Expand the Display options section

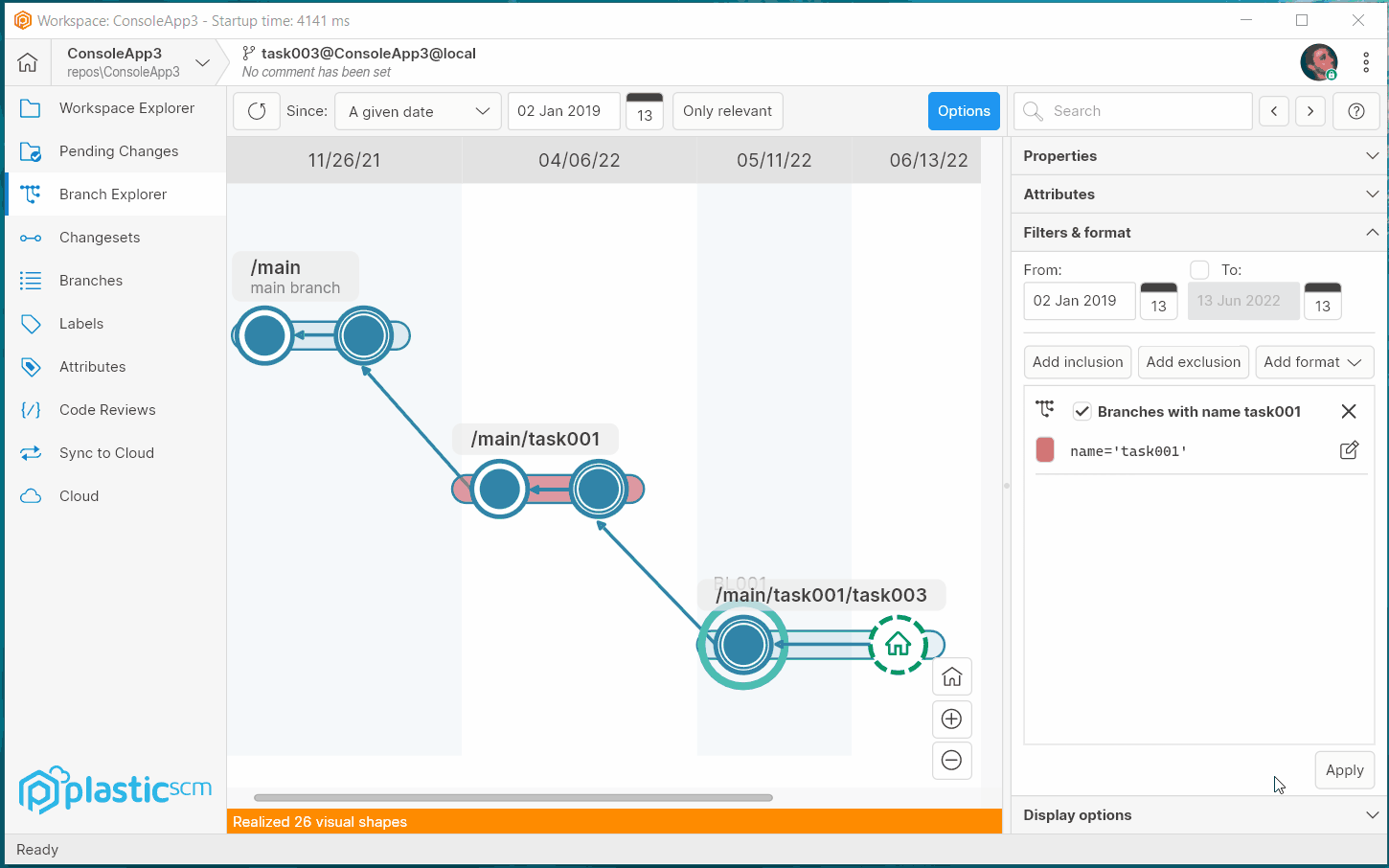(1197, 815)
